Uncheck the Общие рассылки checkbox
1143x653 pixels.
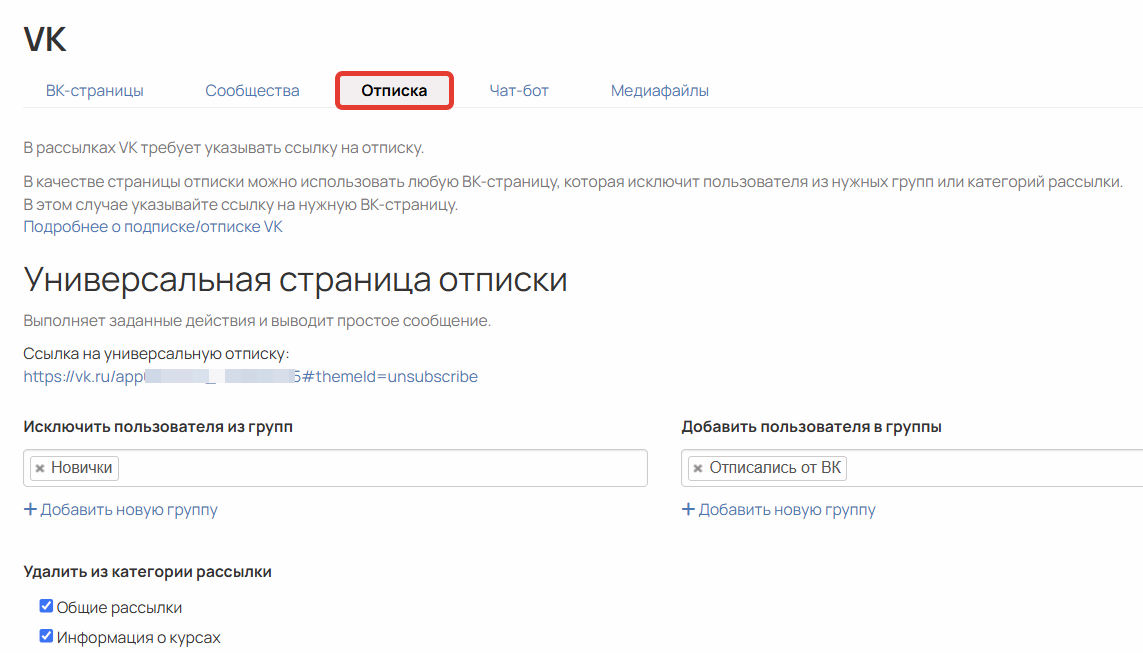click(46, 606)
